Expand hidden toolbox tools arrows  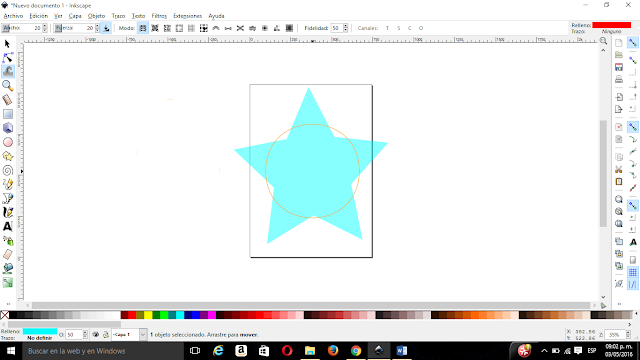click(8, 304)
